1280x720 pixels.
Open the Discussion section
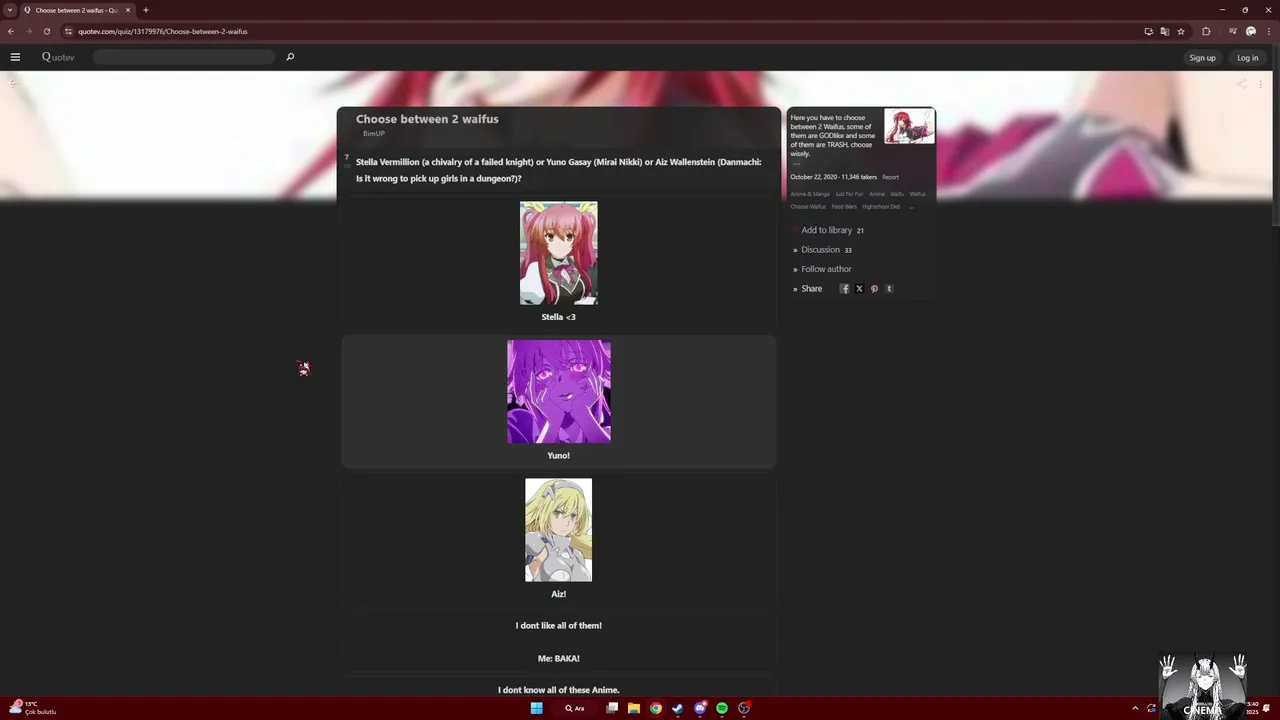click(x=820, y=250)
